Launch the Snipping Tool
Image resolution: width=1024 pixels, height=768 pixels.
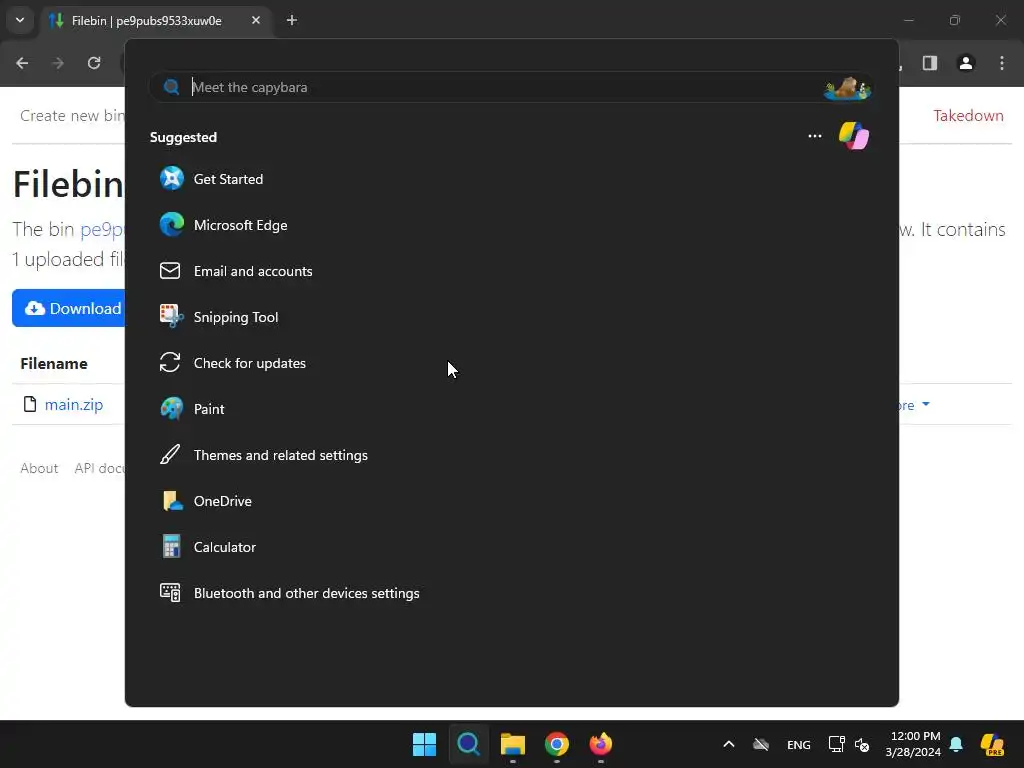[219, 317]
